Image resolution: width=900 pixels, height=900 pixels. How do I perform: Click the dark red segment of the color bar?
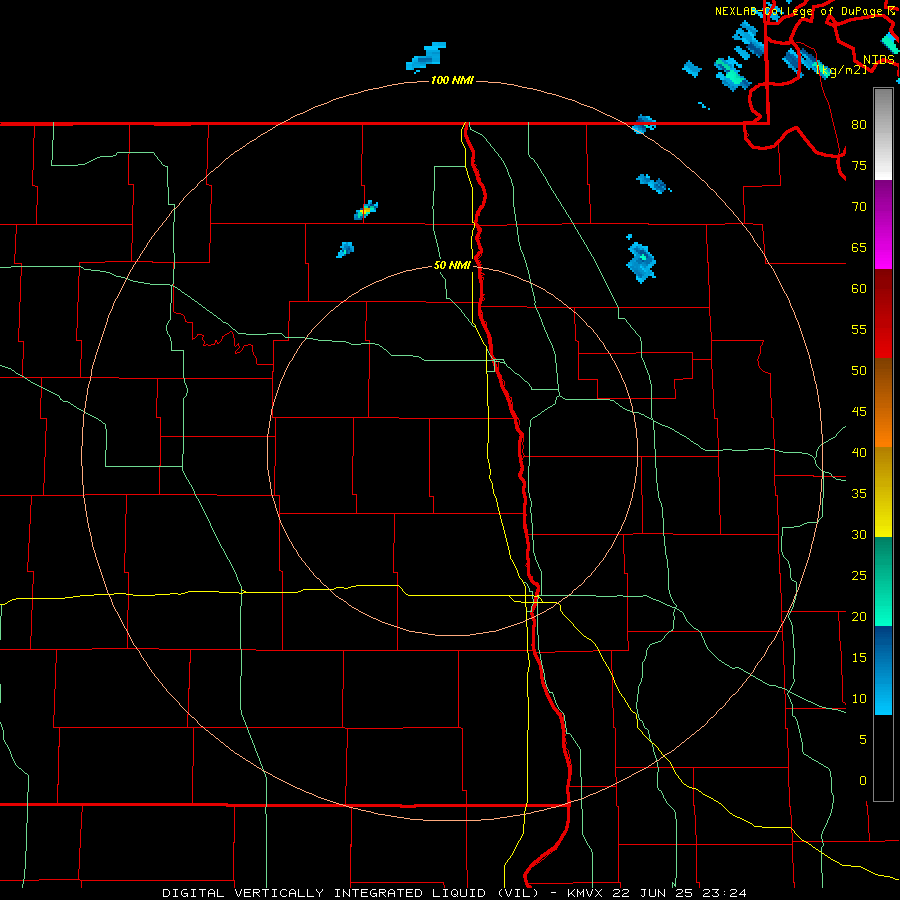click(x=883, y=313)
